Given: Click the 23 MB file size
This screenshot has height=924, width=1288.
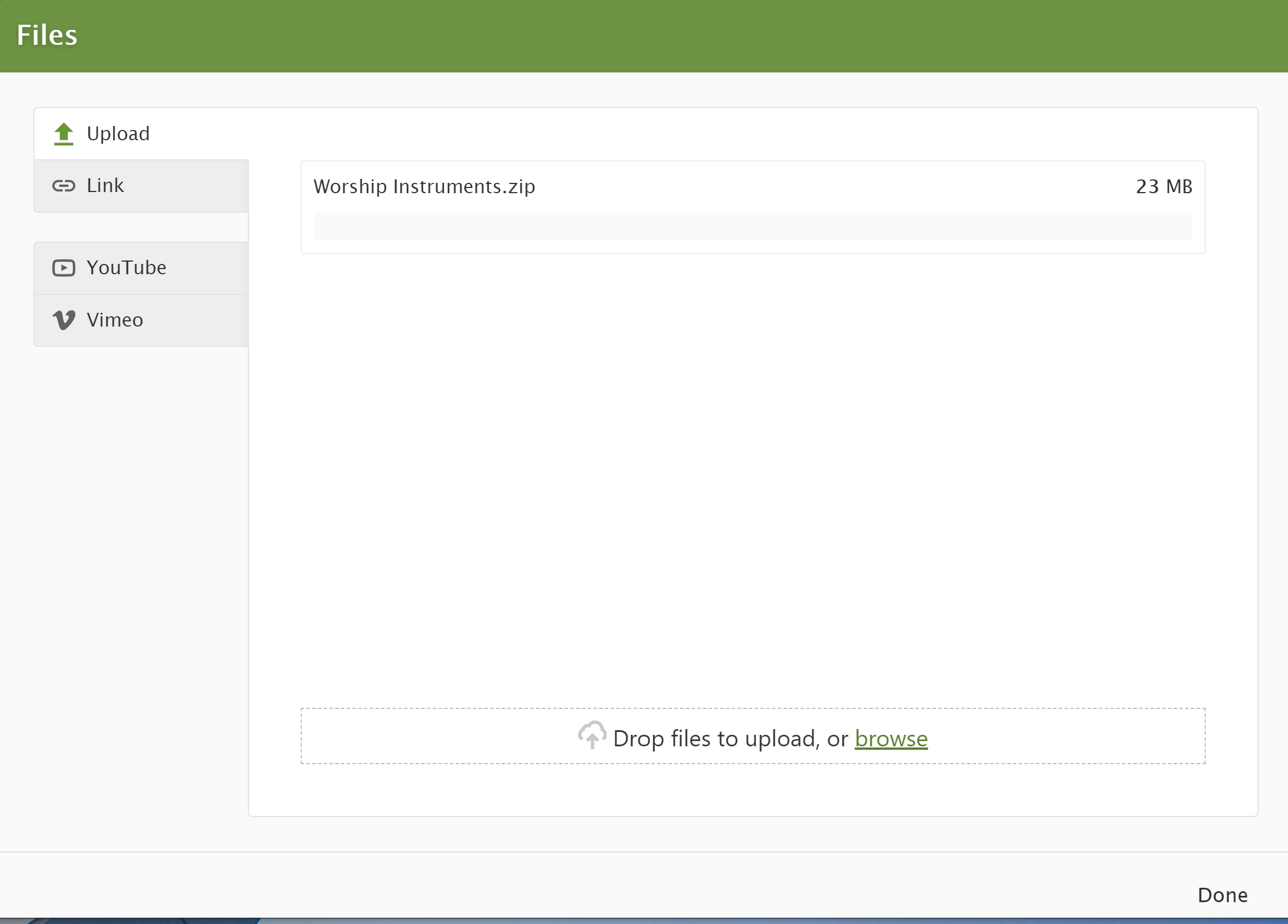Looking at the screenshot, I should click(x=1164, y=187).
